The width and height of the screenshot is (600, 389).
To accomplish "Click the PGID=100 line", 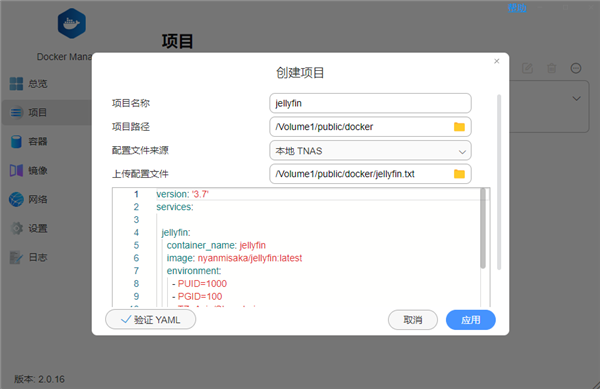I will [197, 296].
